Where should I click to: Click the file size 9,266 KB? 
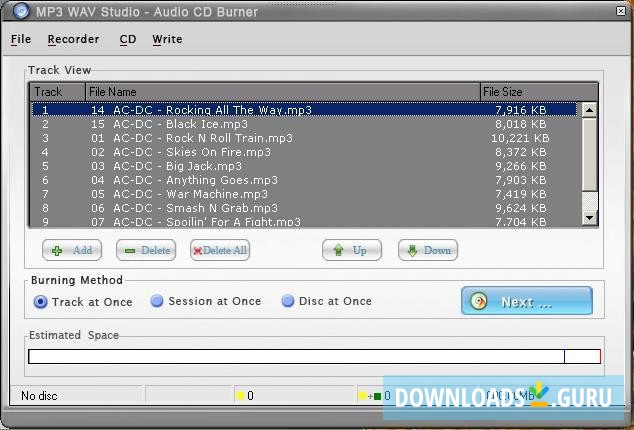coord(521,166)
